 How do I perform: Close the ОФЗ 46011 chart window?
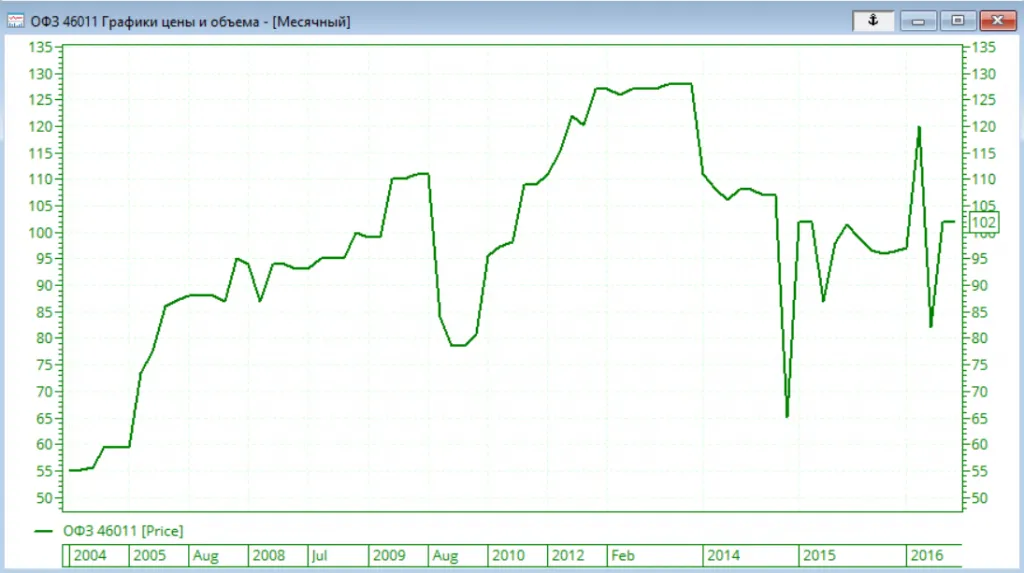click(998, 20)
